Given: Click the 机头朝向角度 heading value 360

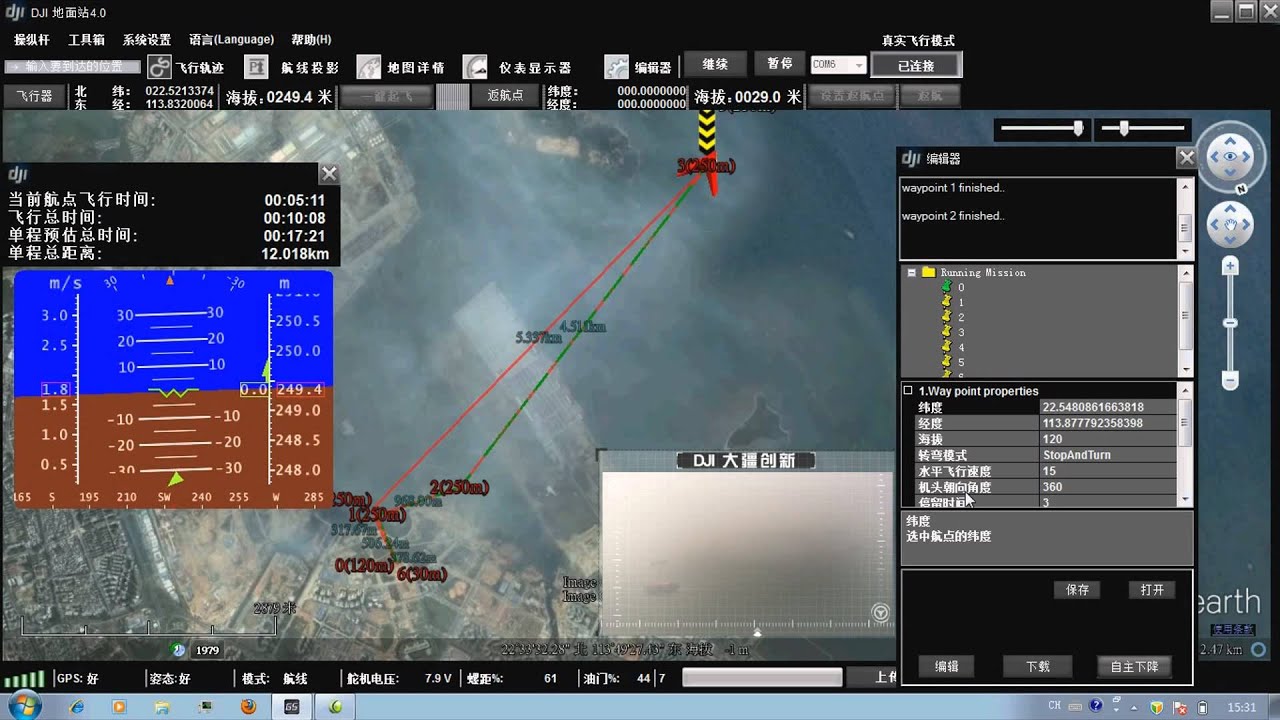Looking at the screenshot, I should [1108, 487].
